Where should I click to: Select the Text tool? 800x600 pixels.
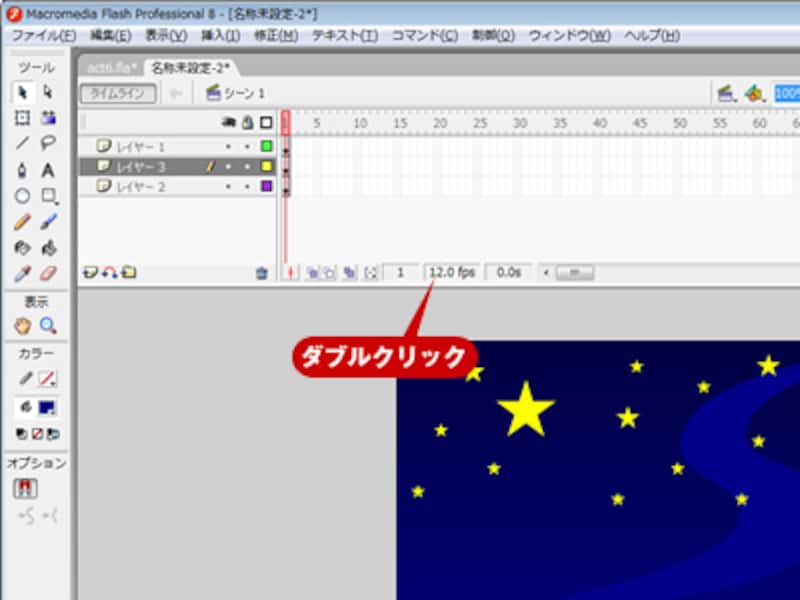tap(48, 170)
